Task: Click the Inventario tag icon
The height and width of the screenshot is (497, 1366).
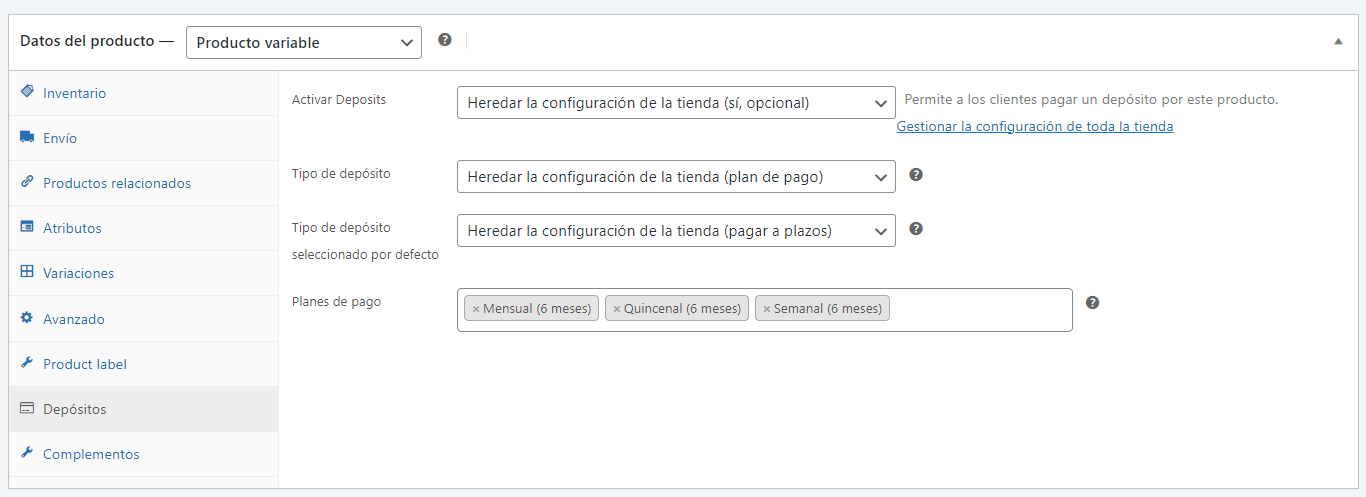Action: pos(27,92)
